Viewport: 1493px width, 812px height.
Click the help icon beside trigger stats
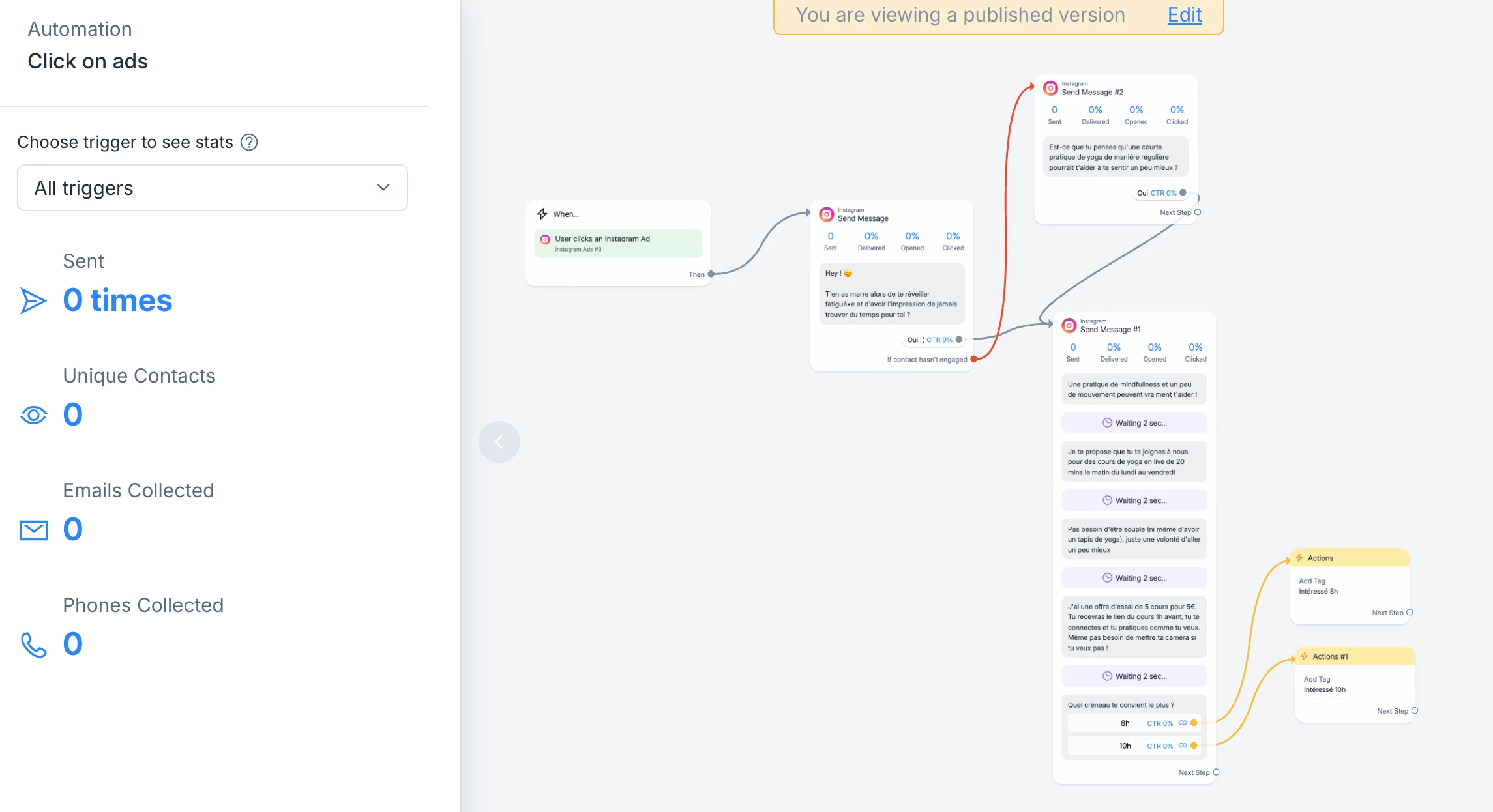249,142
